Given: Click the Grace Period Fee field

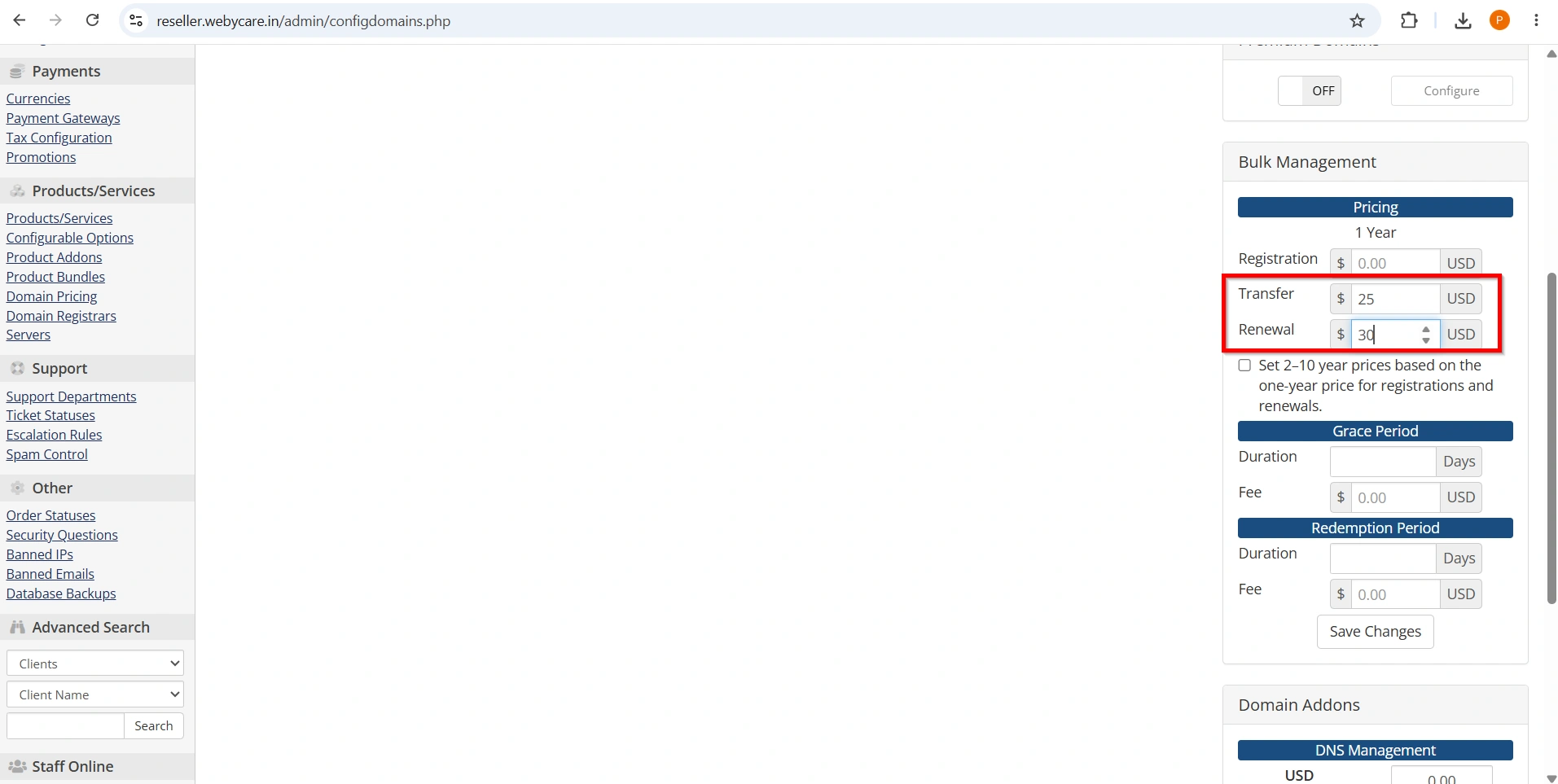Looking at the screenshot, I should point(1395,497).
